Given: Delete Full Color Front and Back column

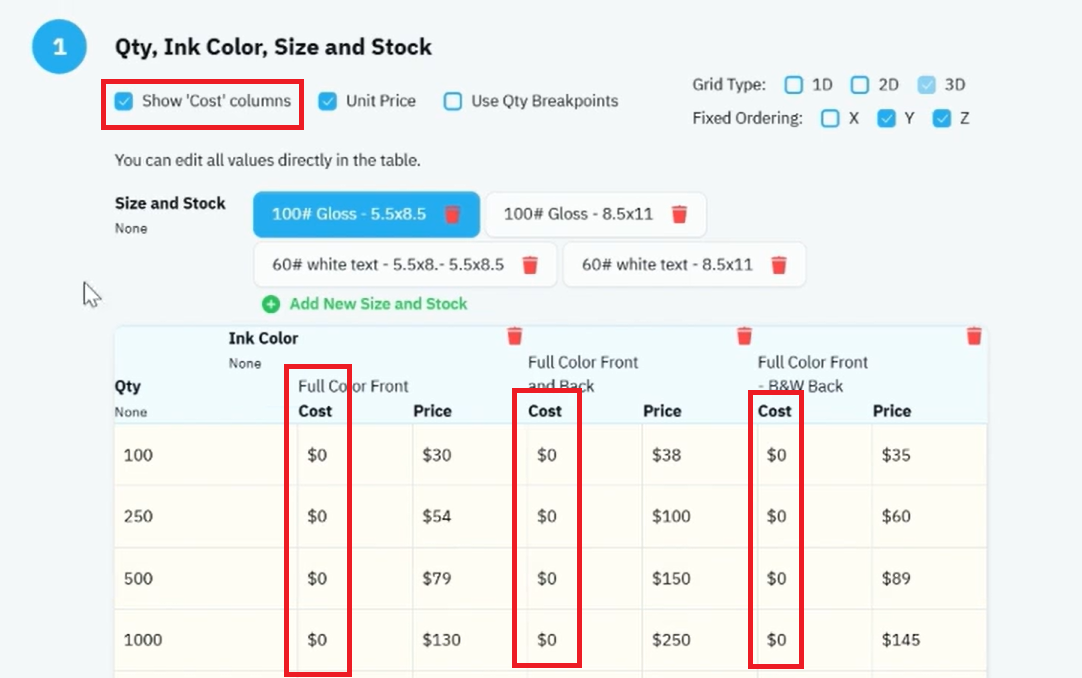Looking at the screenshot, I should pyautogui.click(x=744, y=336).
